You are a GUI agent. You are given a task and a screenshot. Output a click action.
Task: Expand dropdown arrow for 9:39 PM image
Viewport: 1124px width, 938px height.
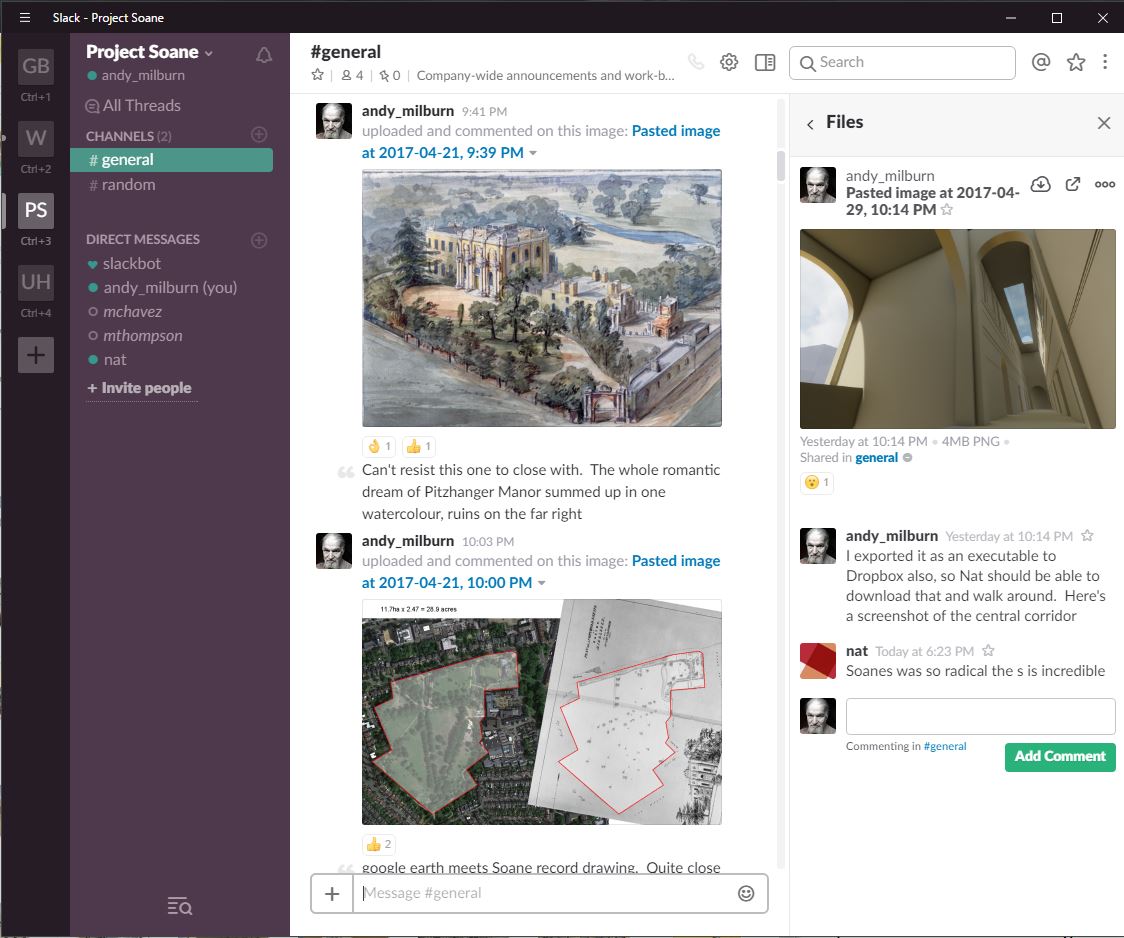click(533, 153)
